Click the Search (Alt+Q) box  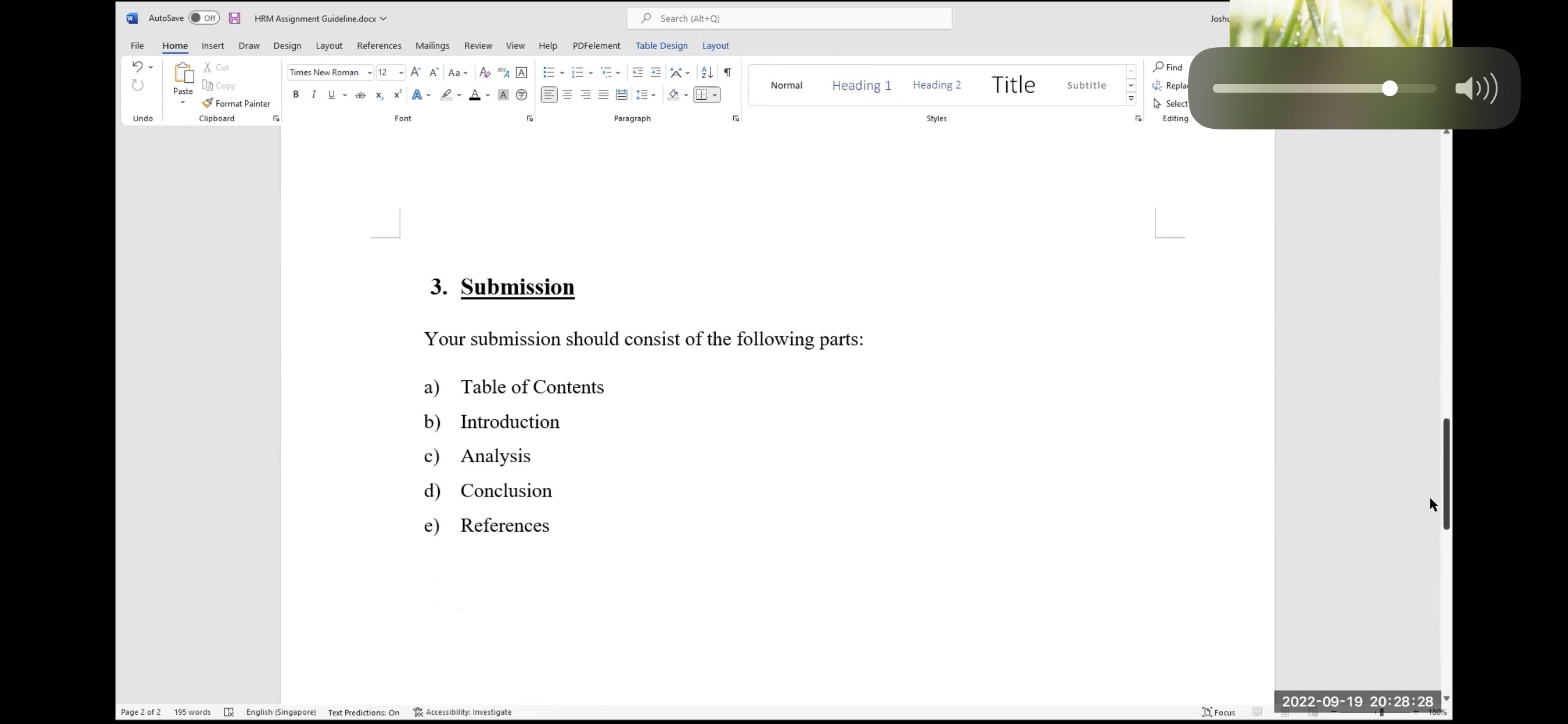789,18
